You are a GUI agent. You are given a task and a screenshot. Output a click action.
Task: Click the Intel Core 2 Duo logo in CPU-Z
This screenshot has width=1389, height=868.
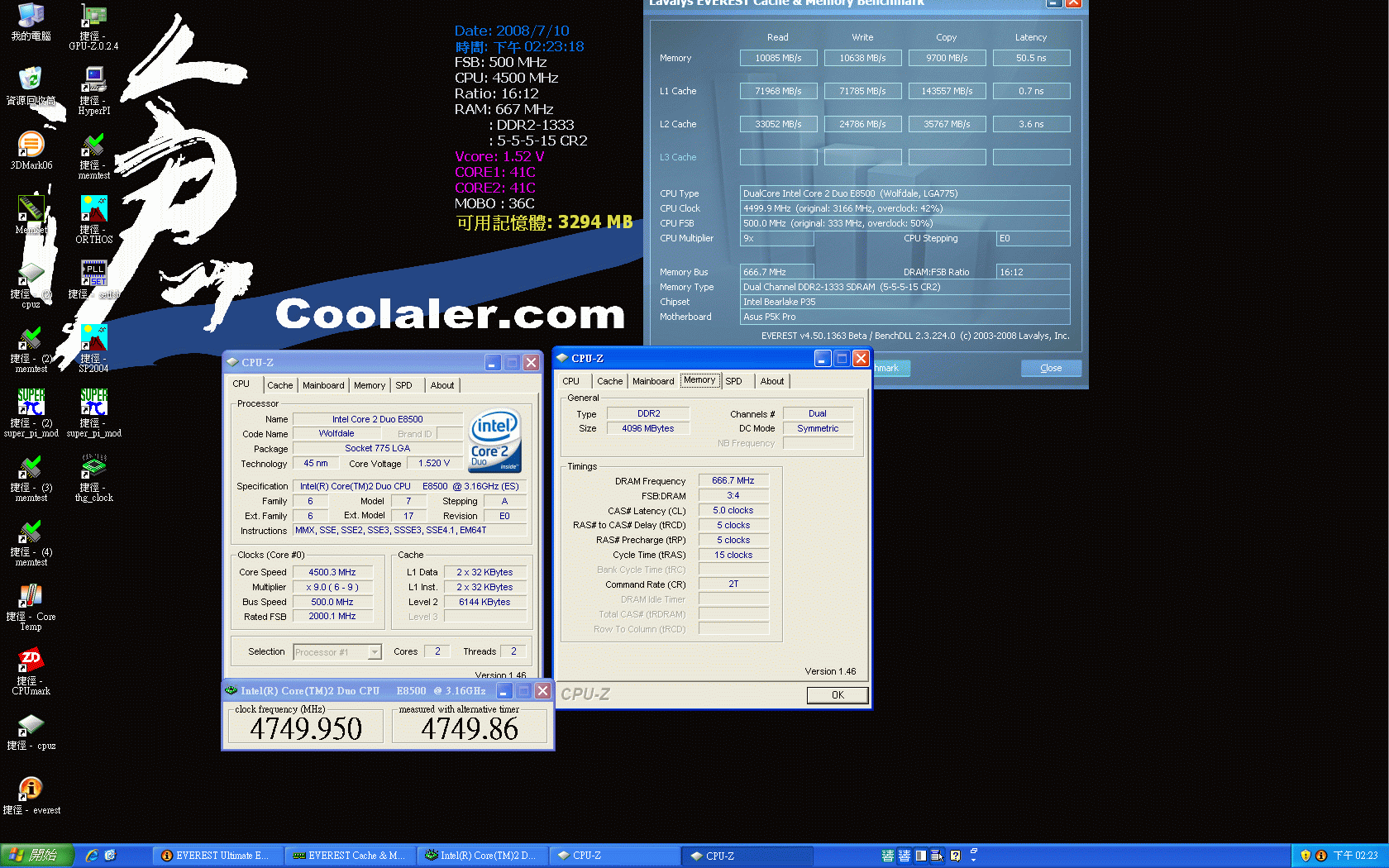pyautogui.click(x=495, y=441)
